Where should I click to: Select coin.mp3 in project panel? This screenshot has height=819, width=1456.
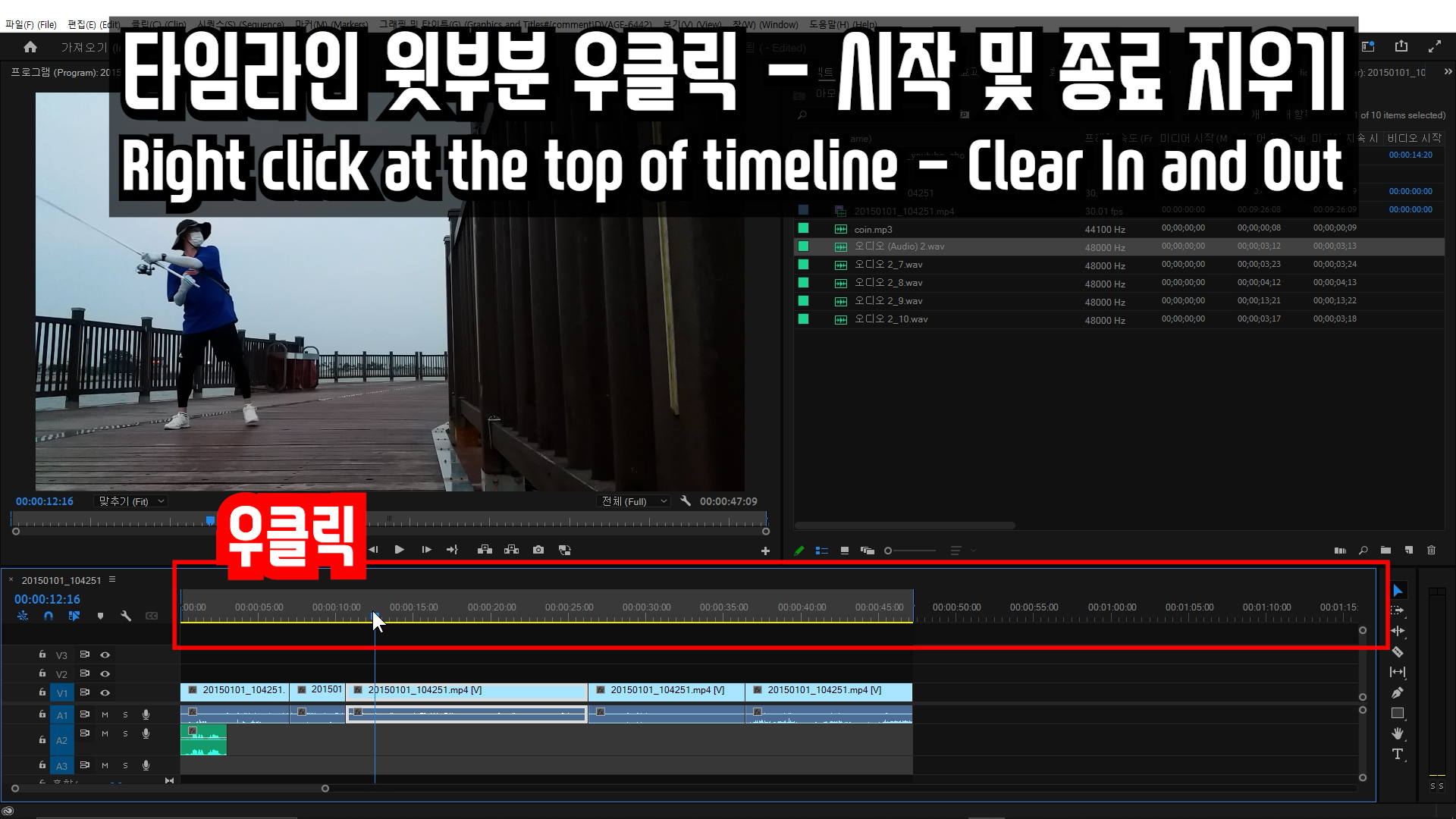tap(873, 229)
